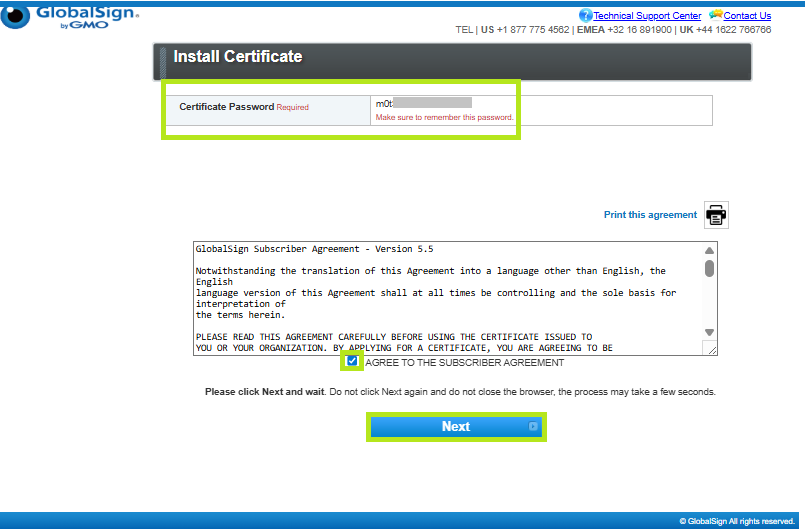Open the Contact Us link

[x=747, y=16]
